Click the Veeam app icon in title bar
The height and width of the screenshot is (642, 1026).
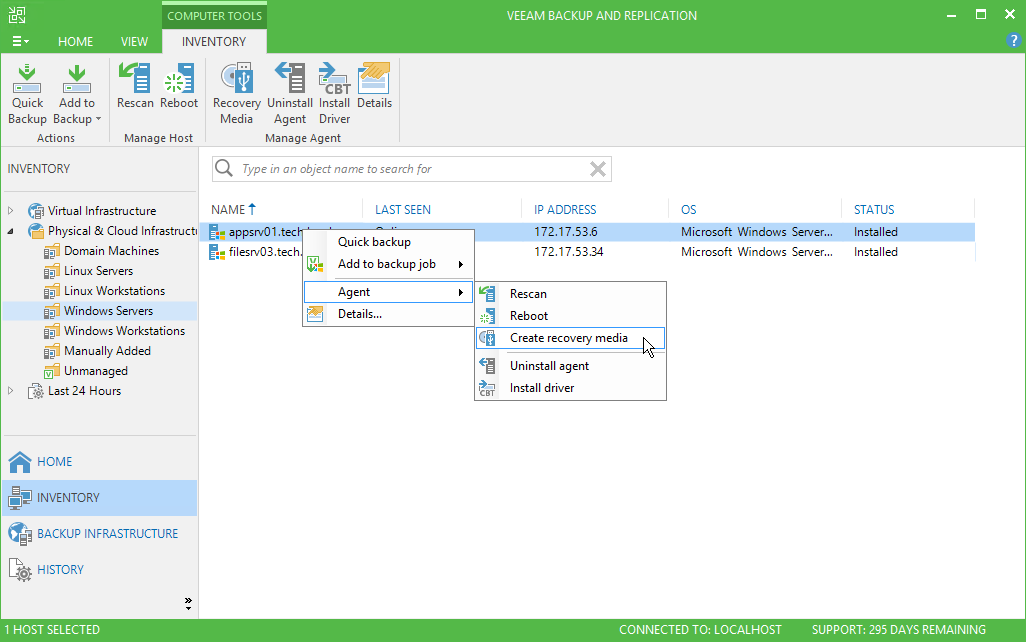click(x=17, y=15)
